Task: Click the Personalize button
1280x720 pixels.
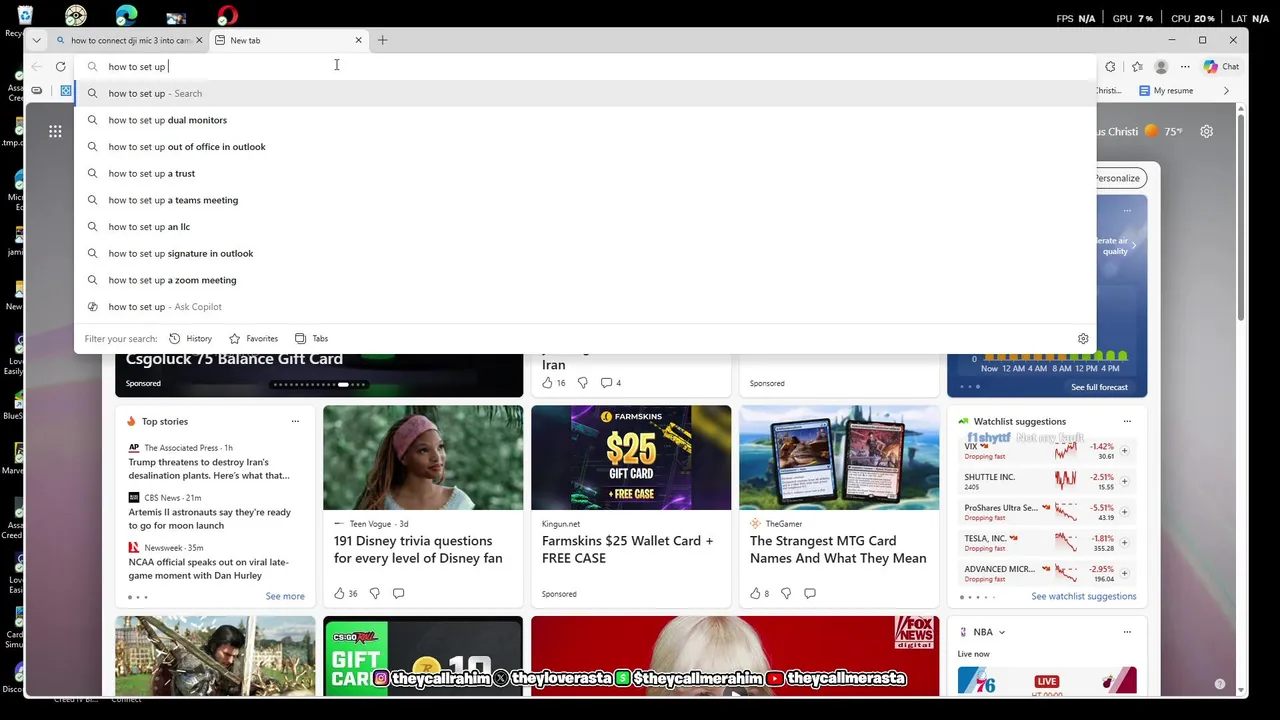Action: pyautogui.click(x=1119, y=178)
